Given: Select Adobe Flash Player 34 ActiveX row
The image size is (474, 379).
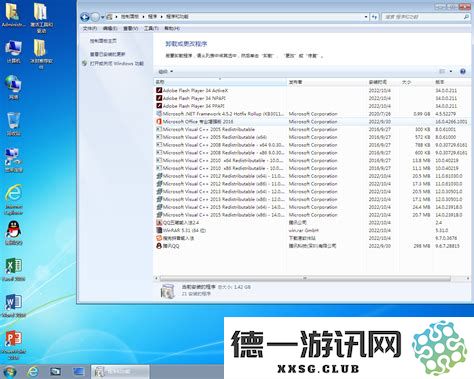Looking at the screenshot, I should click(x=312, y=91).
